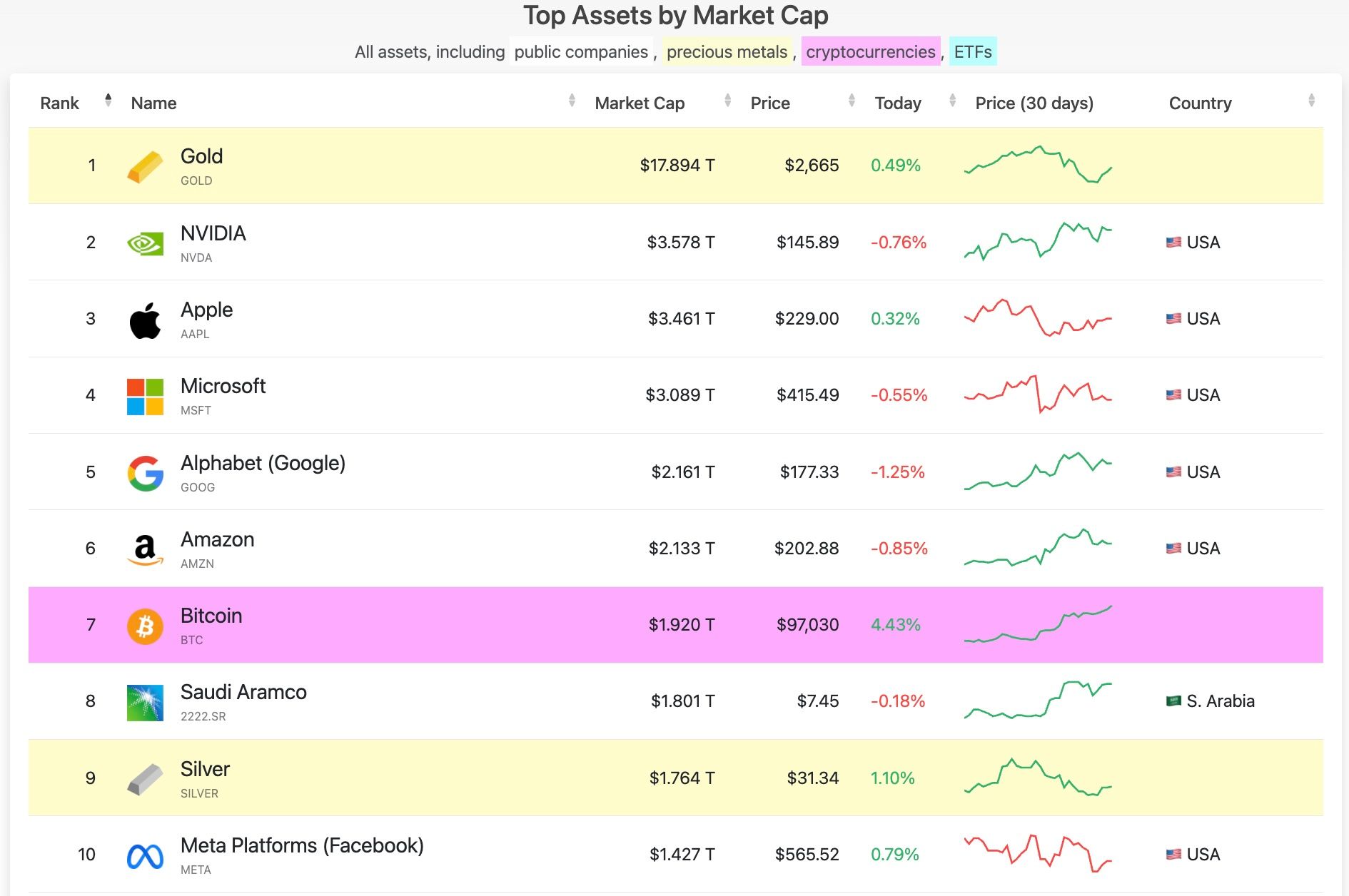Click Bitcoin's 30-day price chart
The width and height of the screenshot is (1349, 896).
(1037, 625)
